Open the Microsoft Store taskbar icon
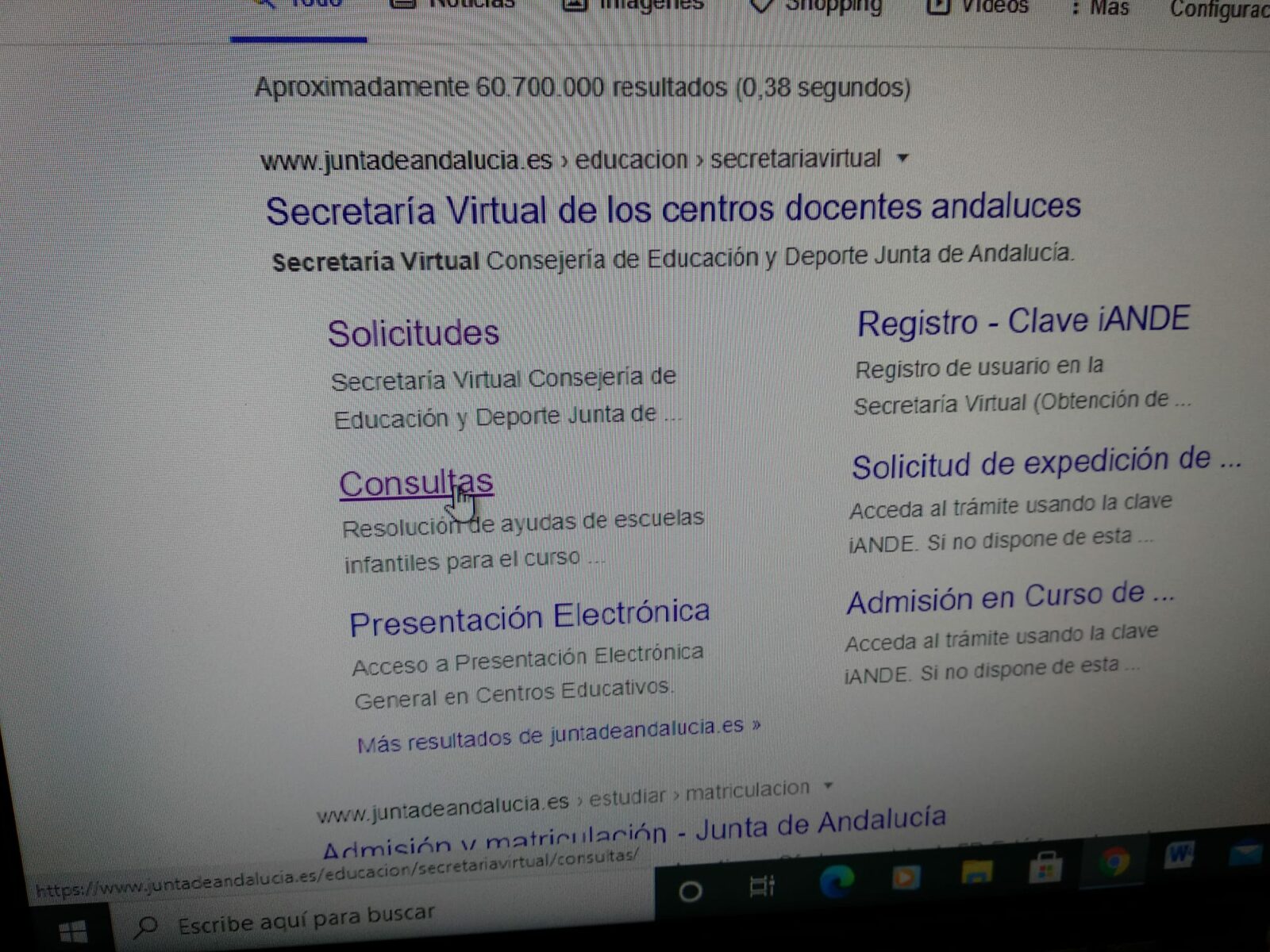The image size is (1270, 952). pos(1045,868)
